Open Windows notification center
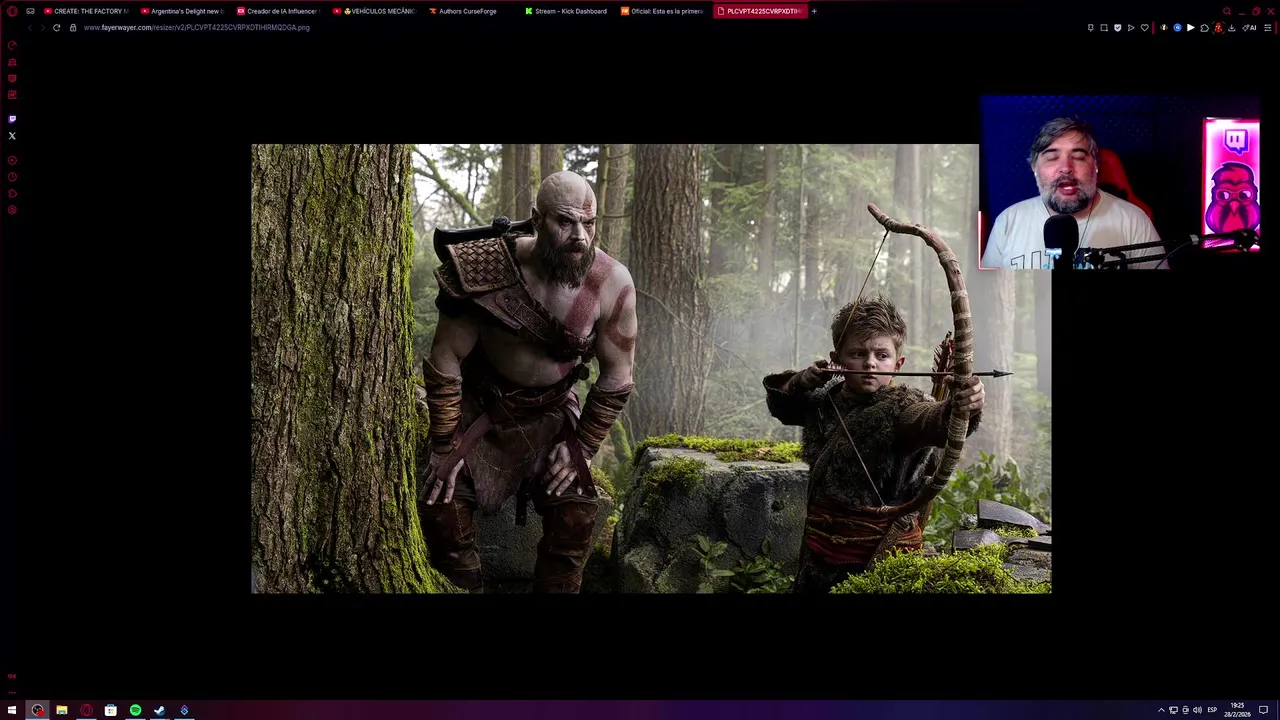Viewport: 1280px width, 720px height. click(1263, 710)
